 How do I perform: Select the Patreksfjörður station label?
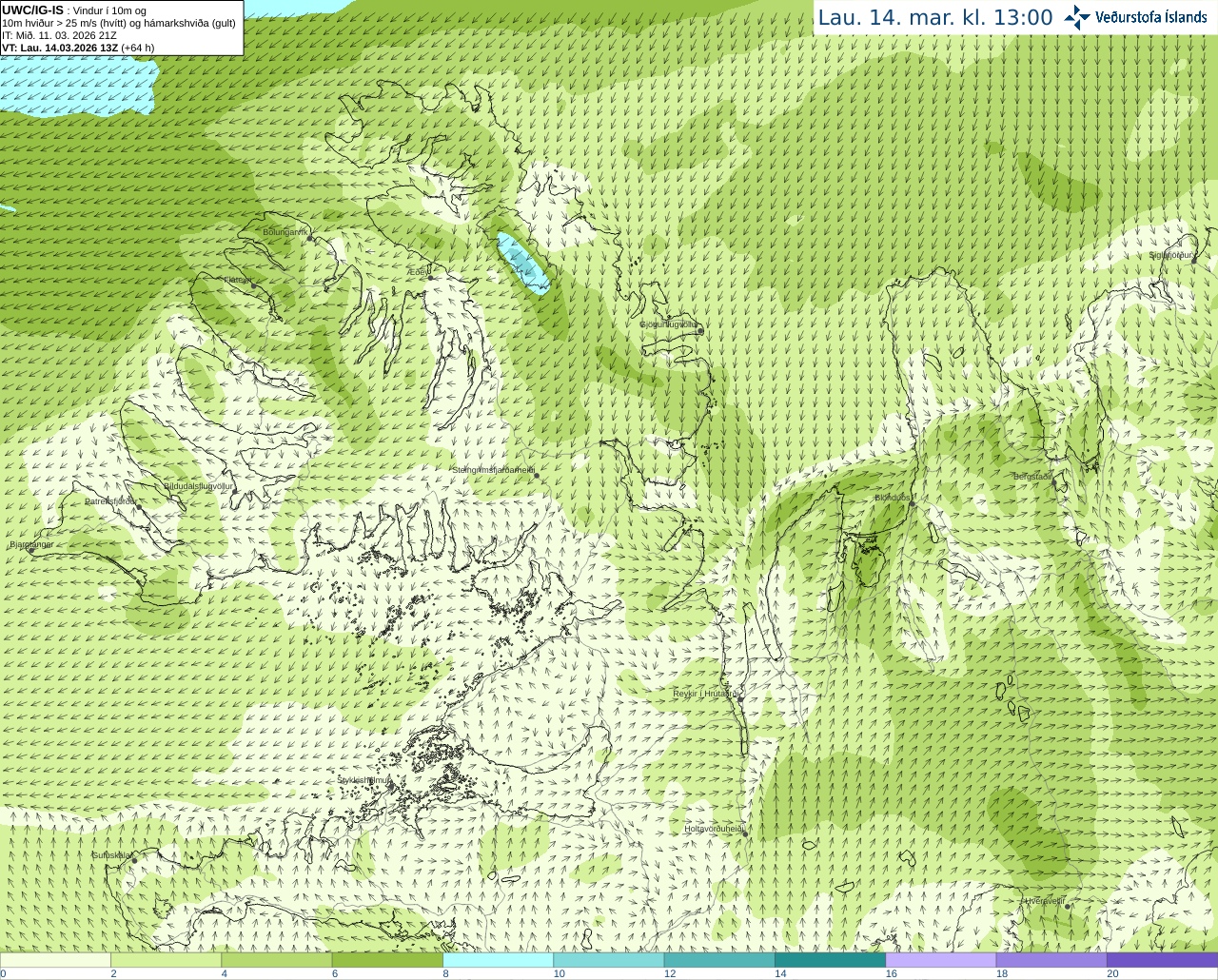[110, 500]
